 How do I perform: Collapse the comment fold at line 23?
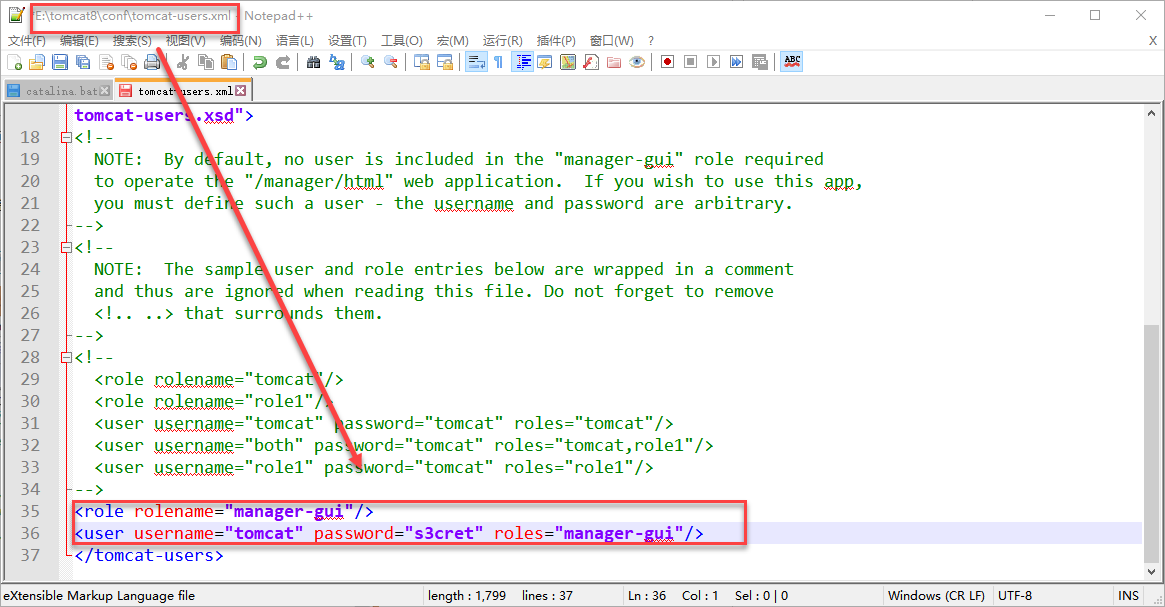(x=66, y=247)
